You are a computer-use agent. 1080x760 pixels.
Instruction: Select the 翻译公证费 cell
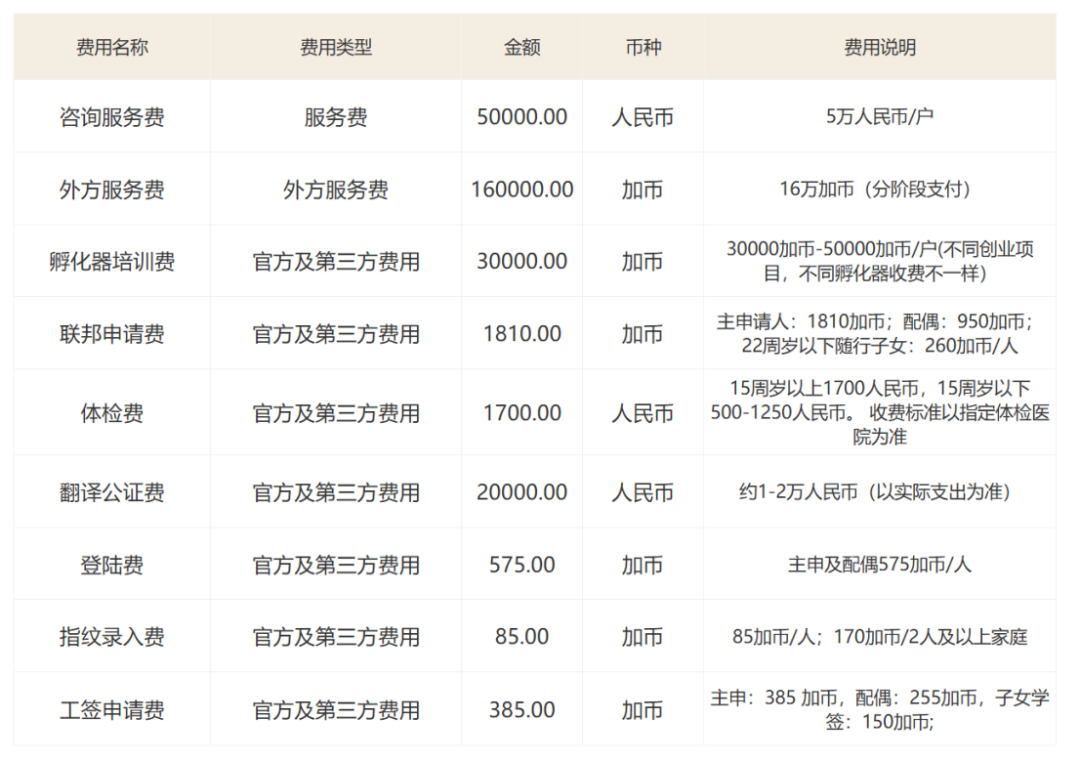point(112,493)
